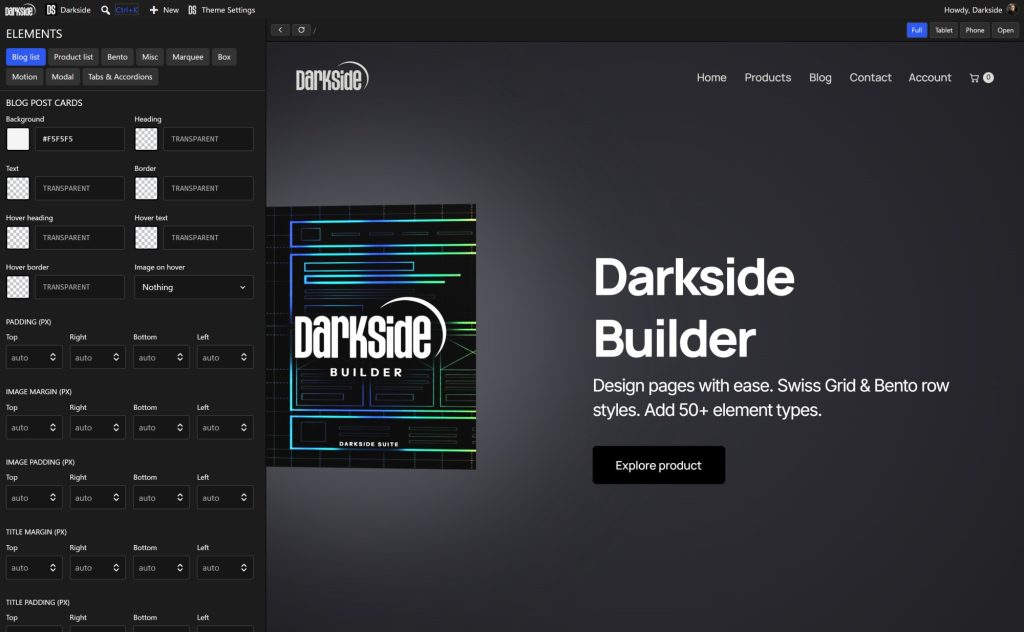Switch preview to Full width
Viewport: 1024px width, 632px height.
click(917, 30)
